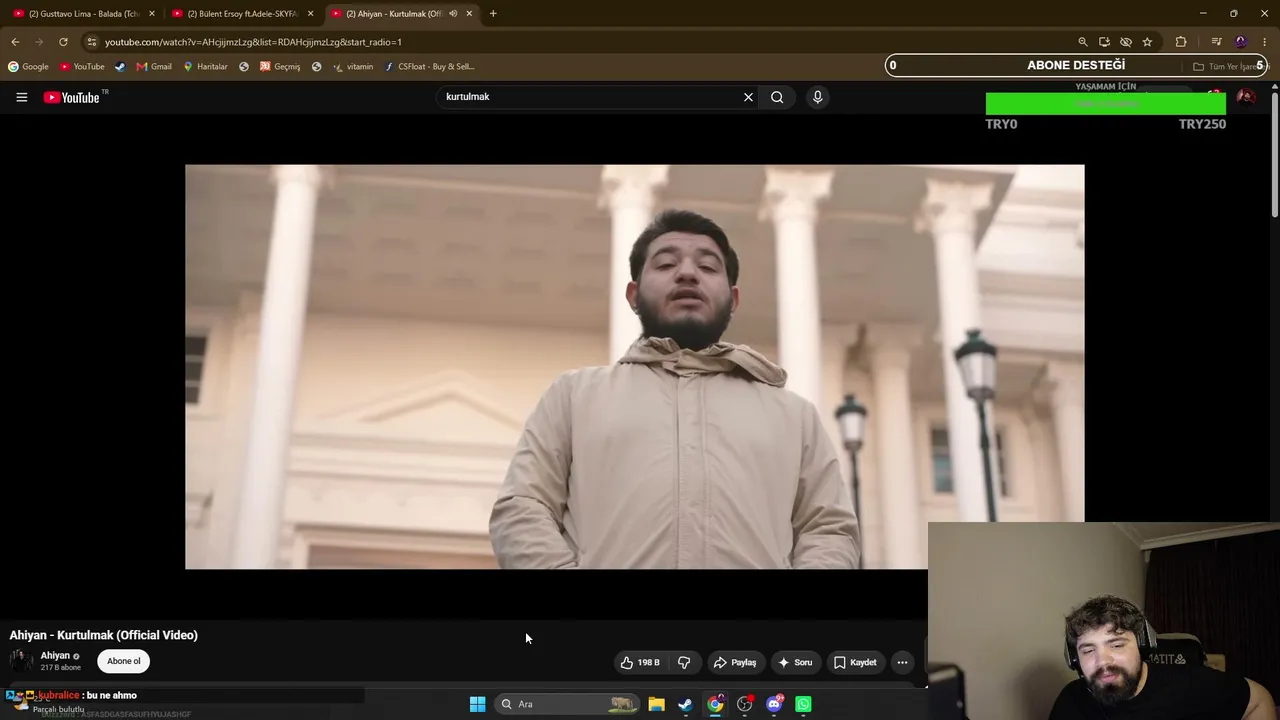1280x720 pixels.
Task: Switch to the Gusttavo Lima - Balada tab
Action: (x=82, y=14)
